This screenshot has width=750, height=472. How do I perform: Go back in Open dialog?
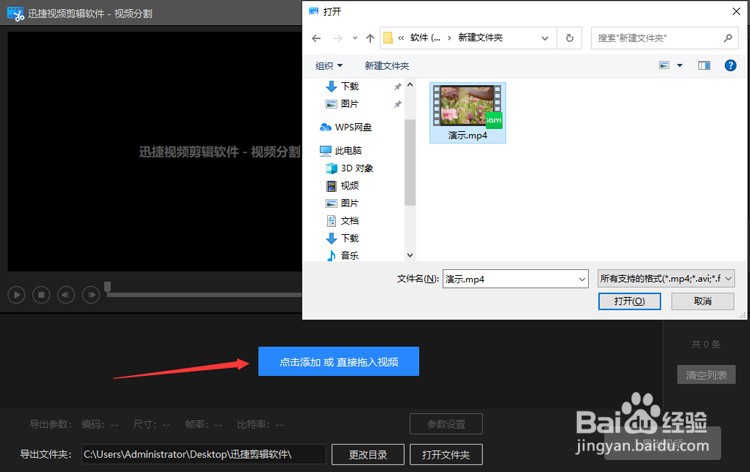tap(316, 38)
